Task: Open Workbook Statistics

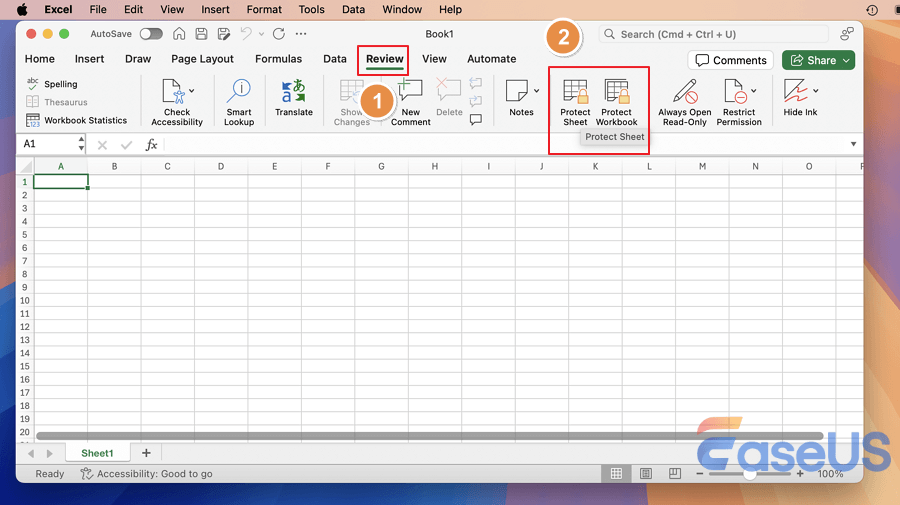Action: pos(78,120)
